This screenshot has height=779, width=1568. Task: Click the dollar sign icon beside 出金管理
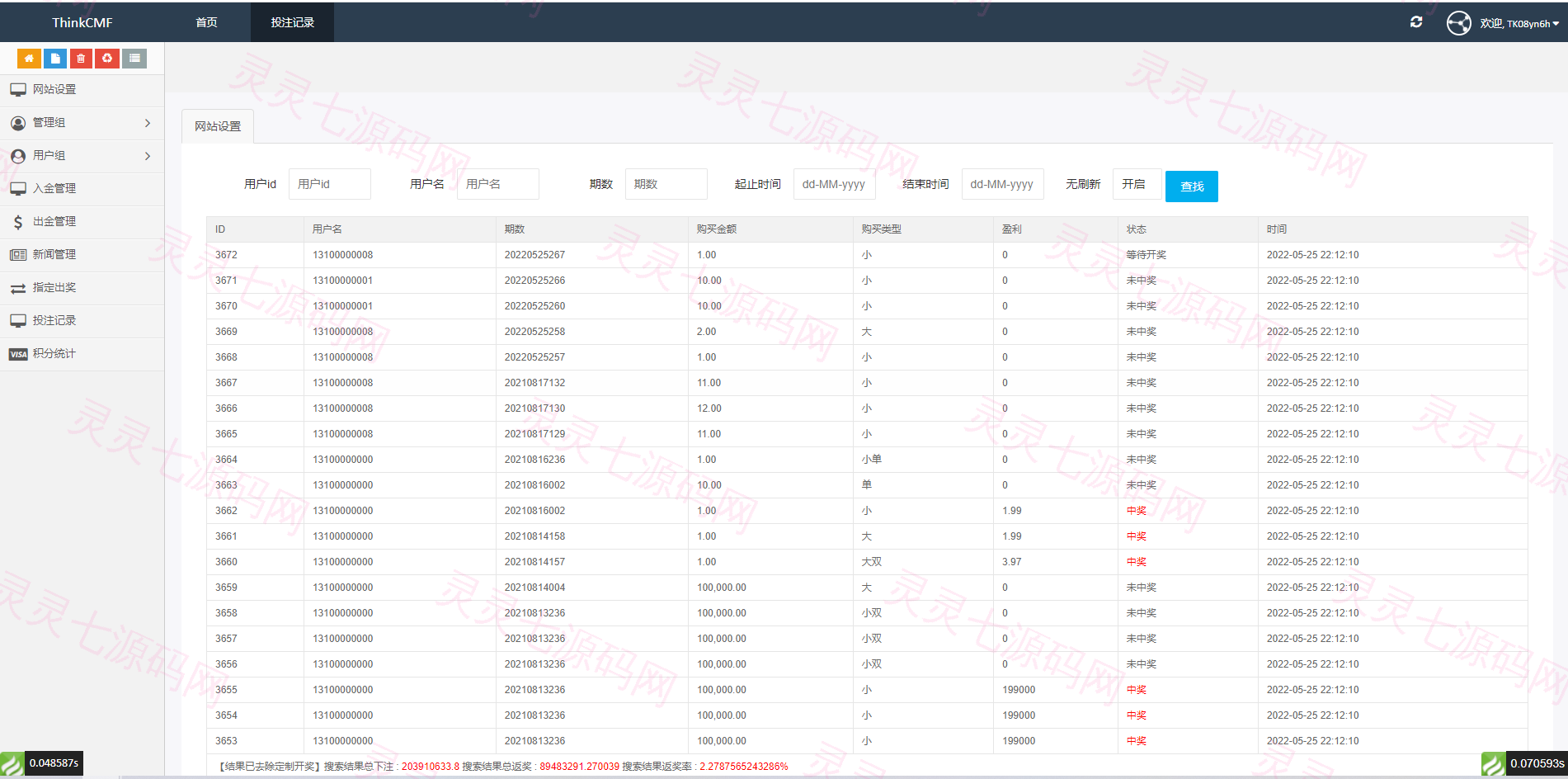click(18, 221)
